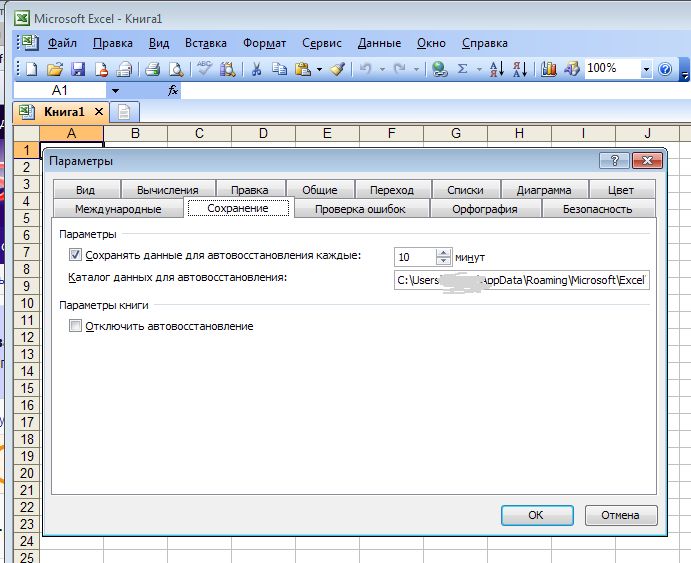Click the AutoSum sigma icon
The height and width of the screenshot is (563, 691).
pyautogui.click(x=462, y=69)
